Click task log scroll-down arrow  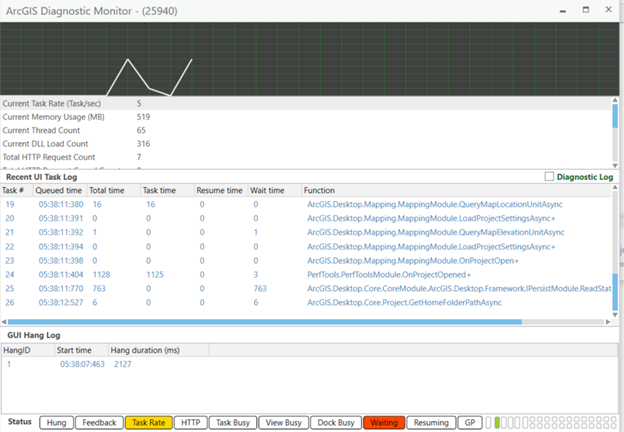coord(615,315)
